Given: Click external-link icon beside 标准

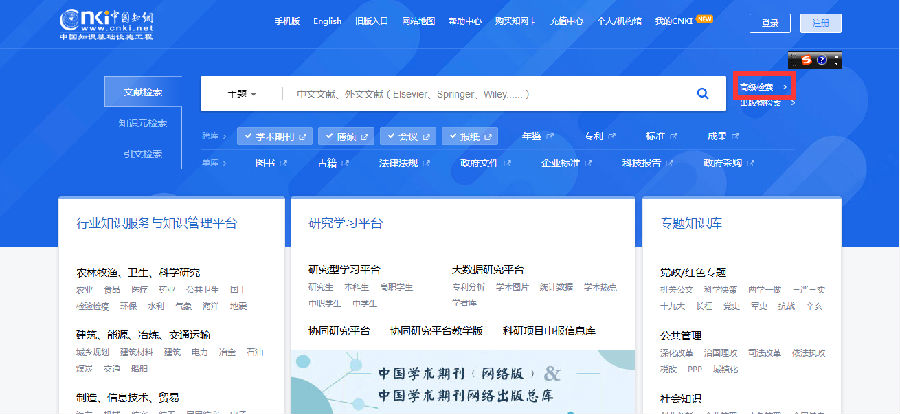Looking at the screenshot, I should coord(674,136).
